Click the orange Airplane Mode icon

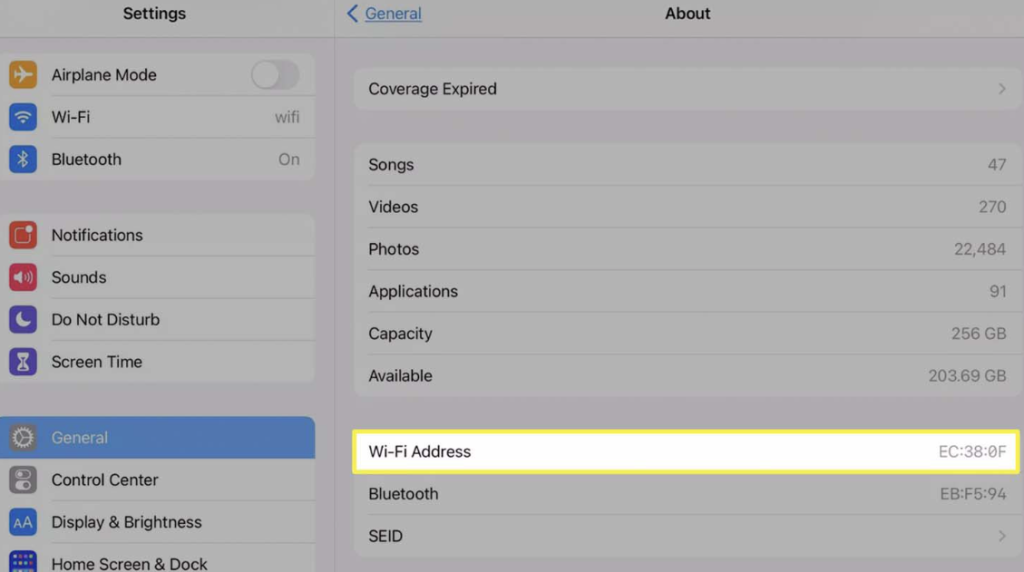point(23,75)
